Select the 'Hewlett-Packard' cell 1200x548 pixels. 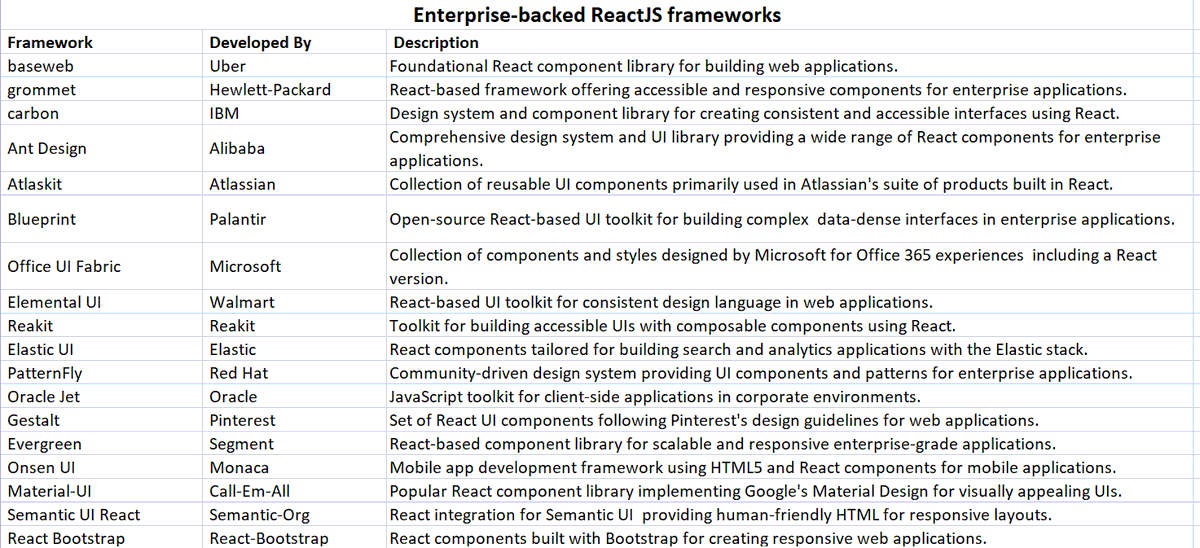[295, 89]
